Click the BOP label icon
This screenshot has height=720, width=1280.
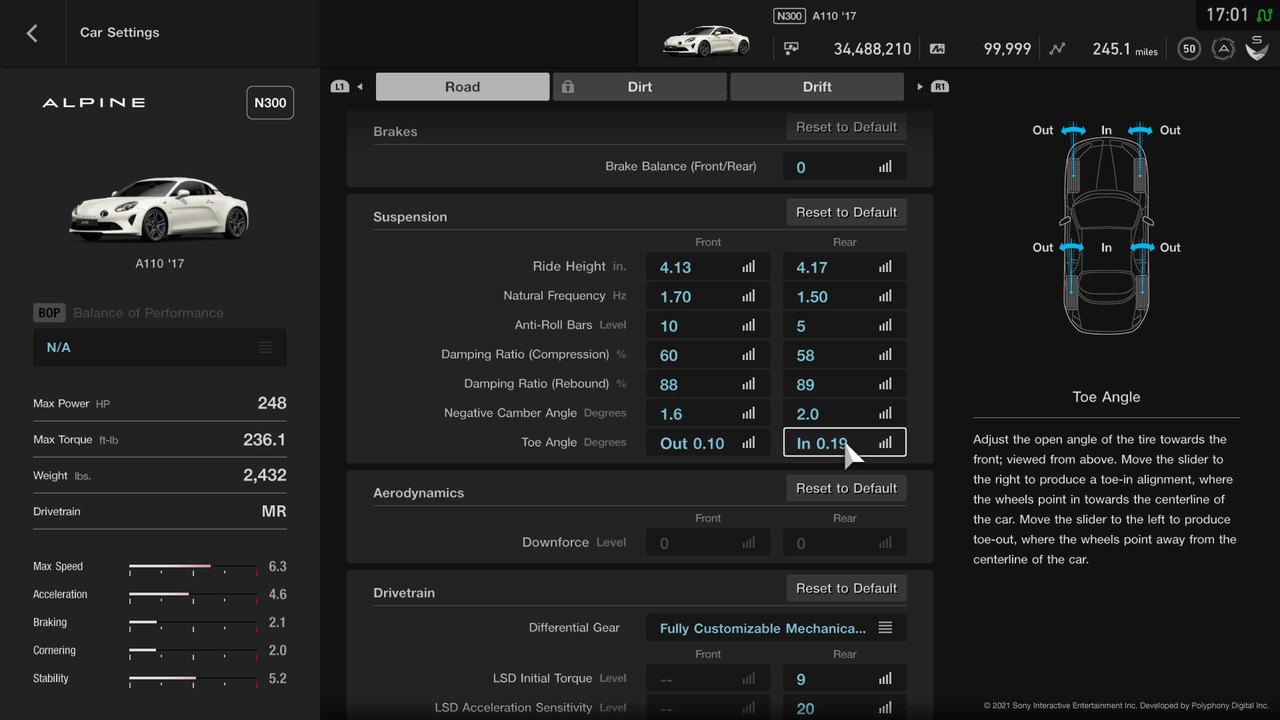(x=49, y=313)
